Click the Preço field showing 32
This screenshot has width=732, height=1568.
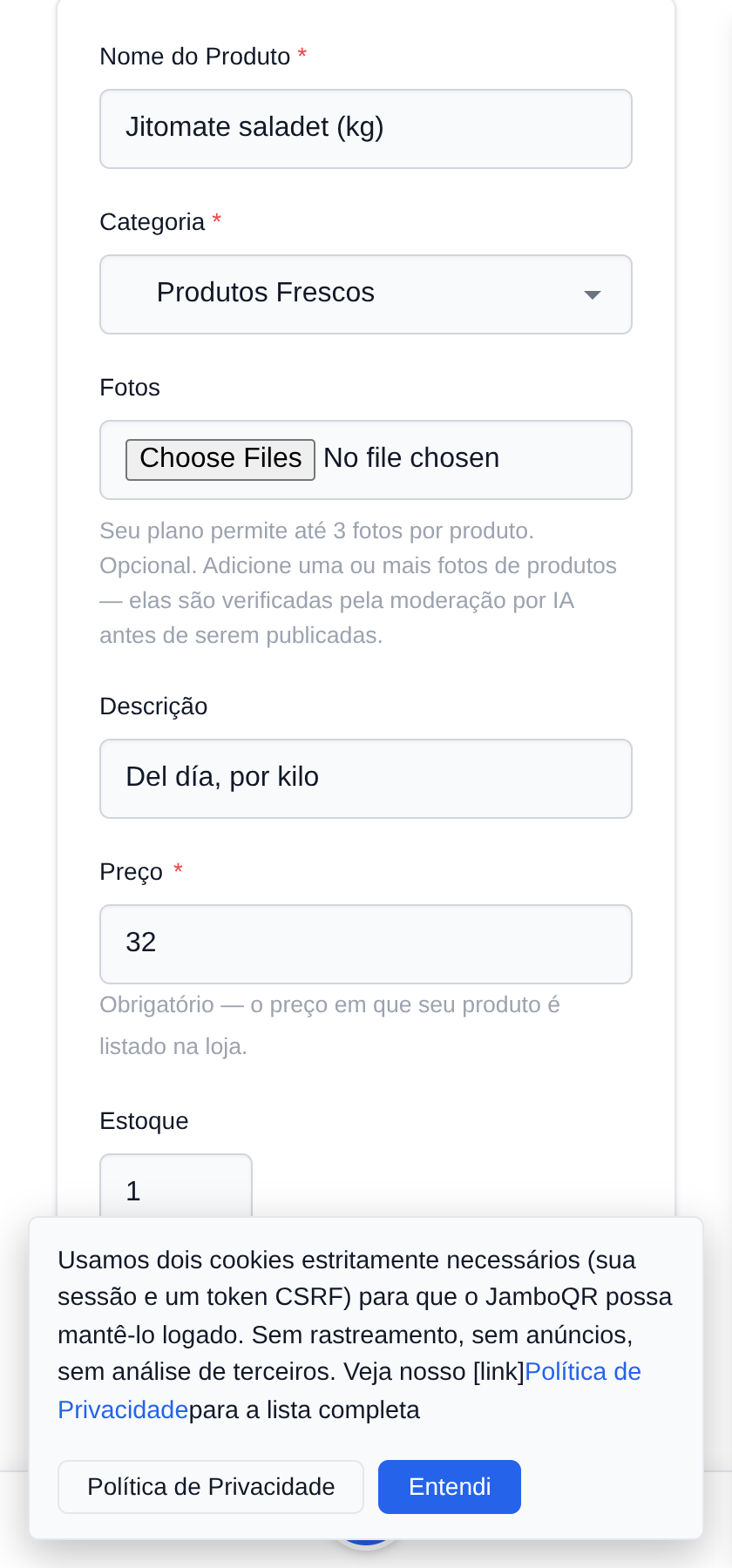(366, 944)
